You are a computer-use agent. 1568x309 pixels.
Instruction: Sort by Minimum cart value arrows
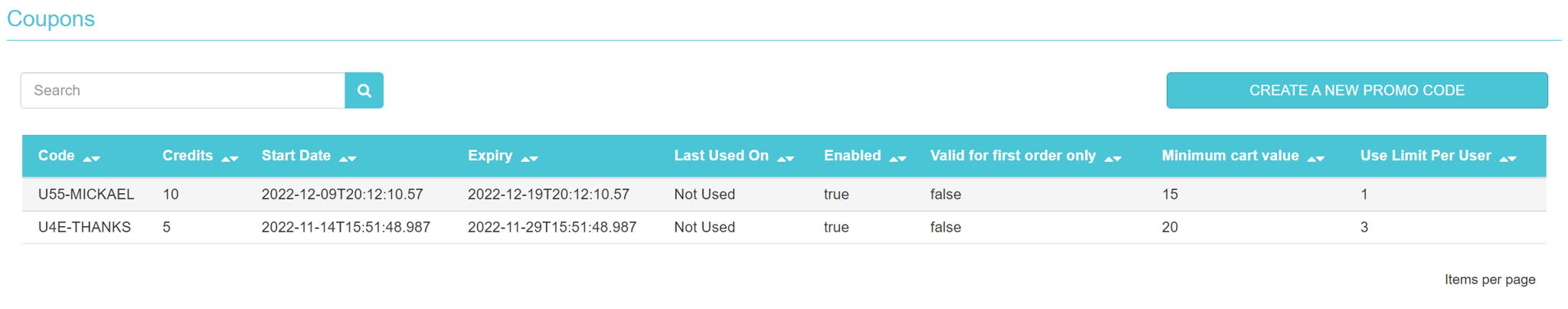[1316, 159]
